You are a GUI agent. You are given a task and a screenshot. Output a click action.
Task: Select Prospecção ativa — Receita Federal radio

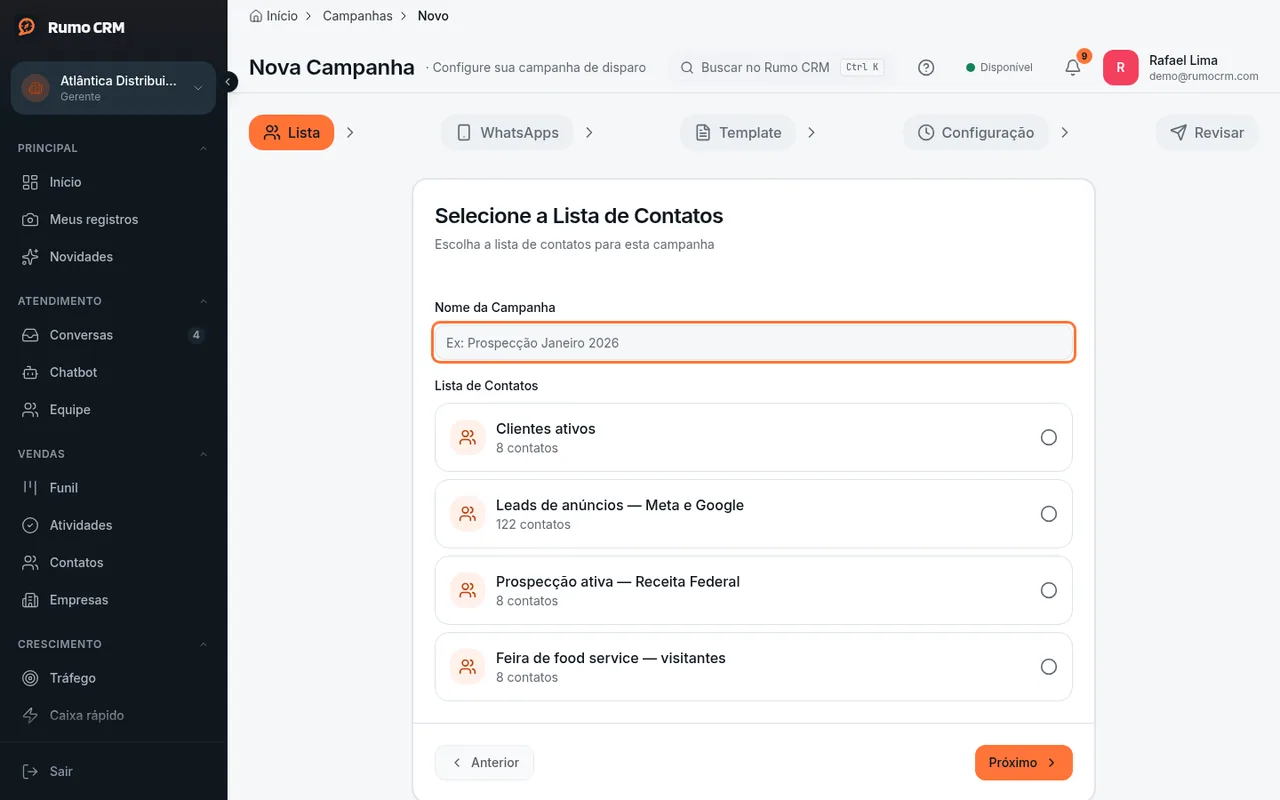pyautogui.click(x=1048, y=590)
